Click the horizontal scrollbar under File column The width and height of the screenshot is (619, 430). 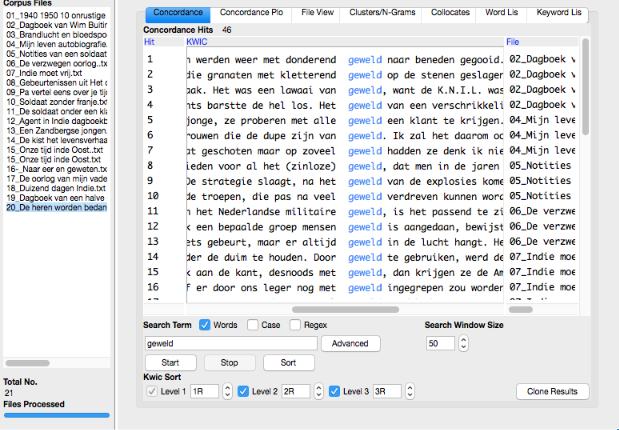coord(521,310)
